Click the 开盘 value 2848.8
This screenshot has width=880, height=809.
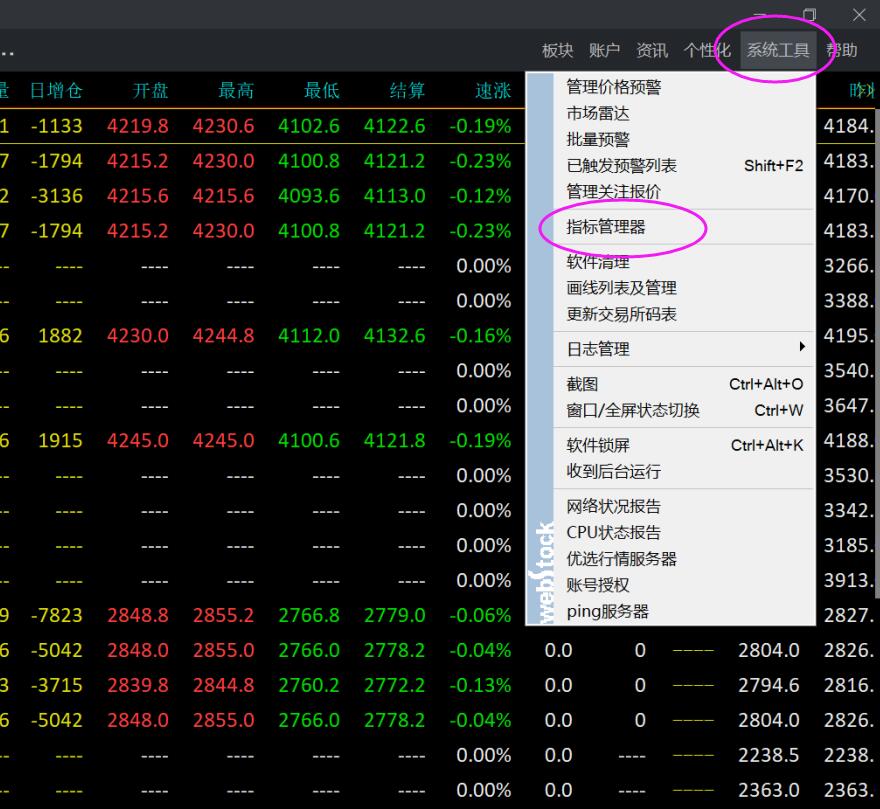138,616
